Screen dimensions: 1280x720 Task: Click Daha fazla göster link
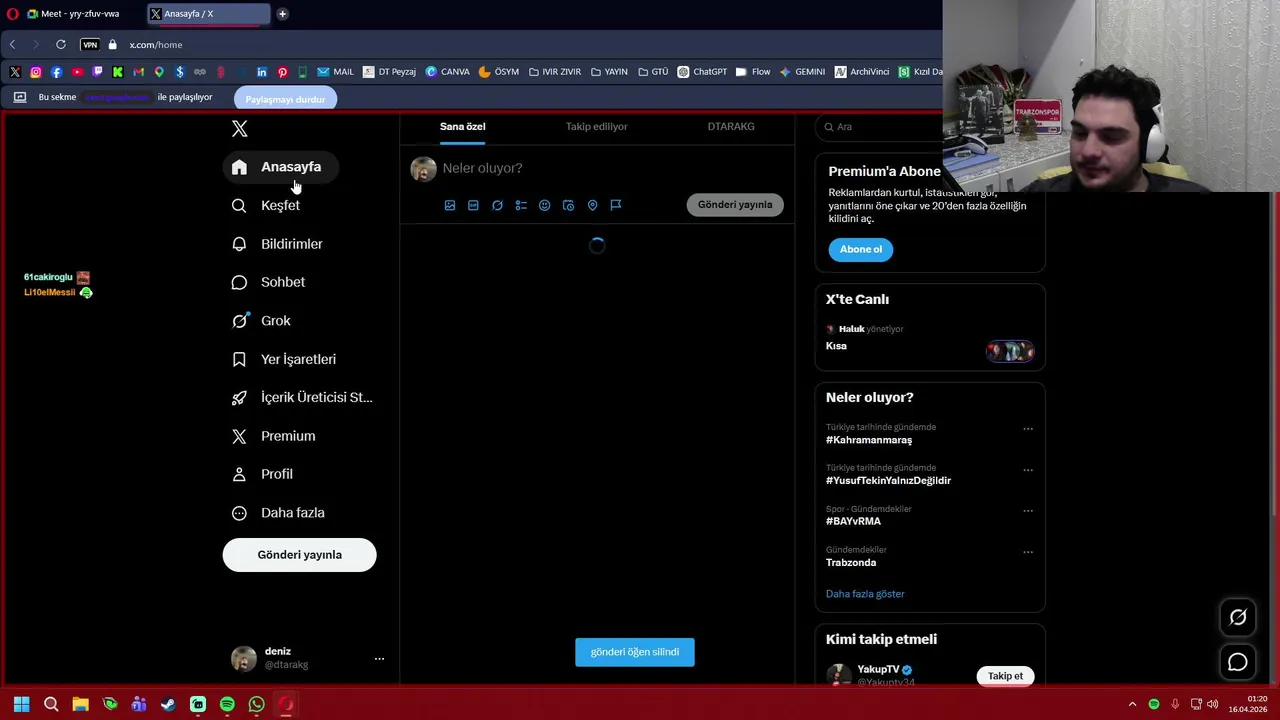pos(865,594)
